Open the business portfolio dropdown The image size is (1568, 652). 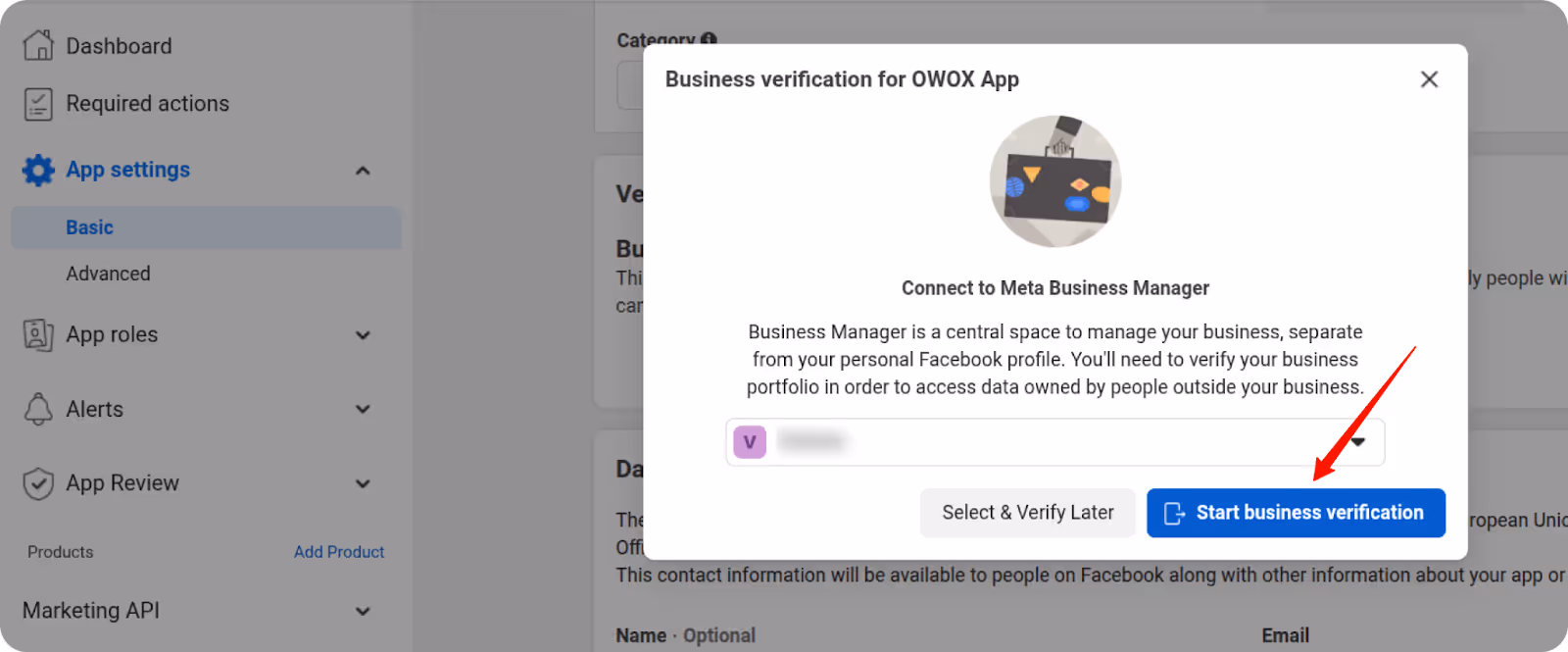point(1357,442)
